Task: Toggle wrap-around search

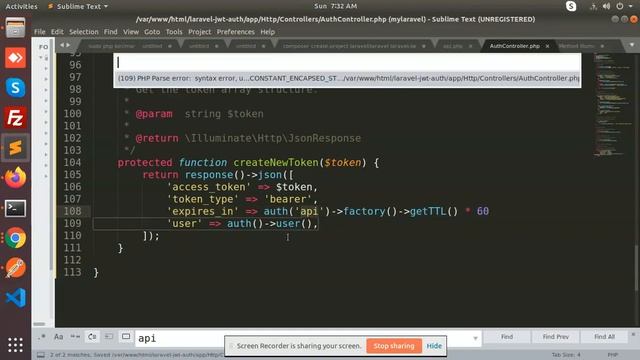Action: click(92, 337)
